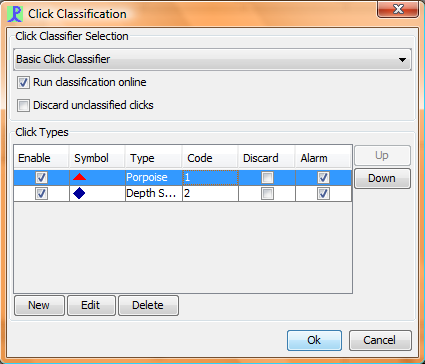
Task: Click the Discard column header
Action: tap(267, 158)
